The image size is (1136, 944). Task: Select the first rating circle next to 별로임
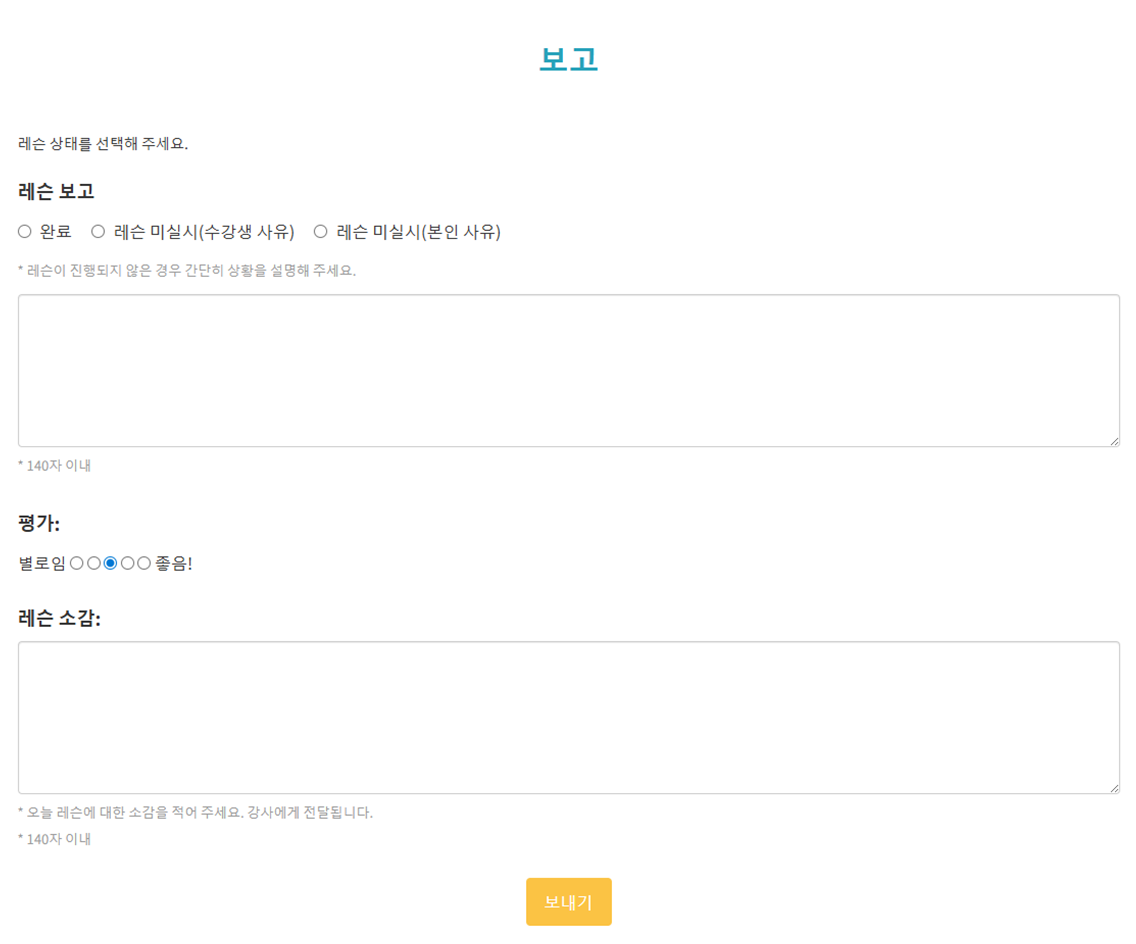tap(77, 564)
